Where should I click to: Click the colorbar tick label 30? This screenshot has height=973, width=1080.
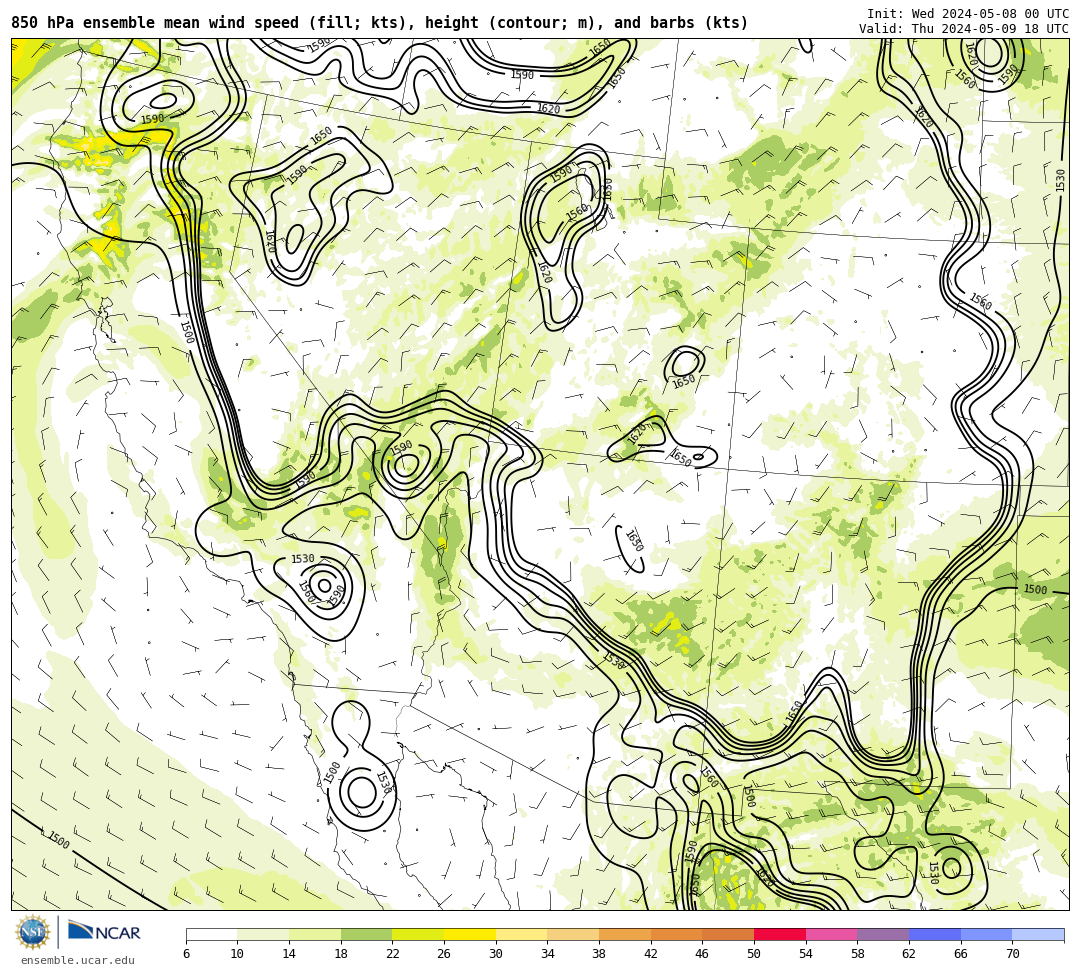pos(496,954)
